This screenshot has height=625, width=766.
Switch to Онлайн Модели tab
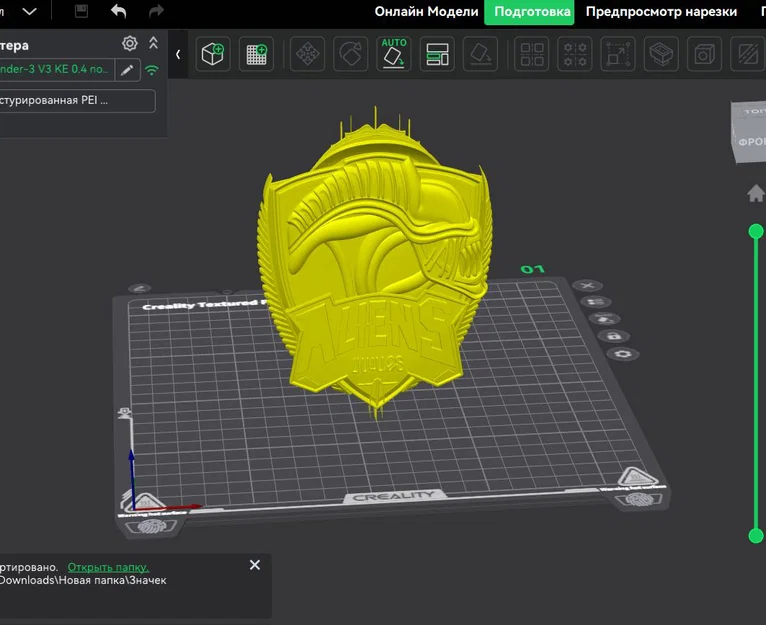[426, 12]
